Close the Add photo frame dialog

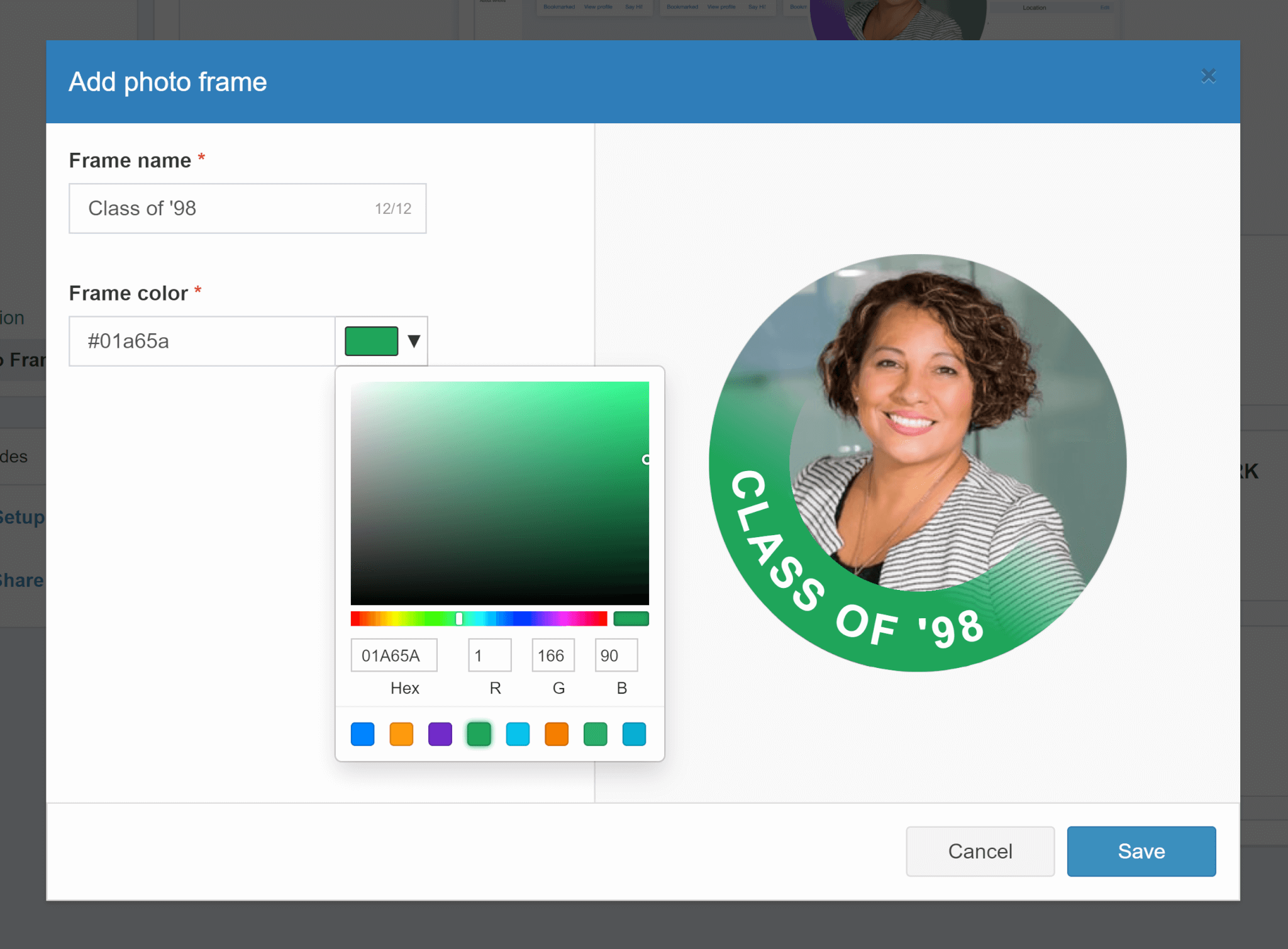[x=1208, y=75]
